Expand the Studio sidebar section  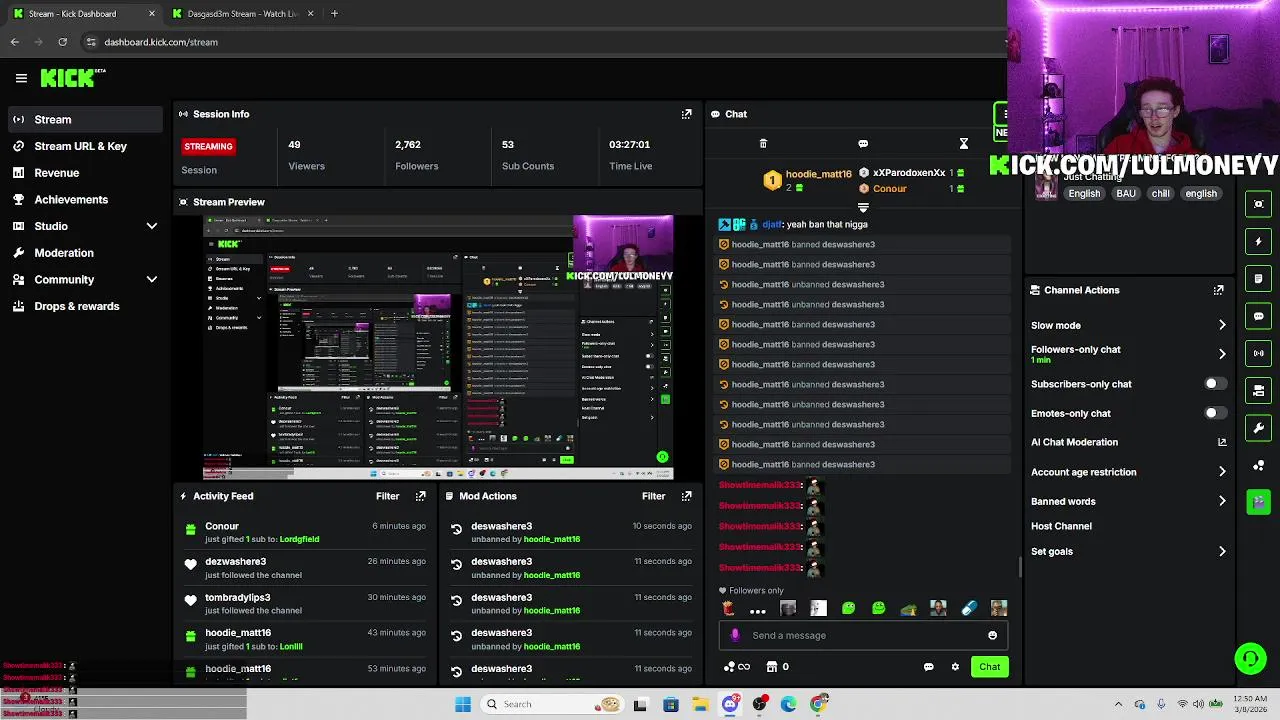152,226
